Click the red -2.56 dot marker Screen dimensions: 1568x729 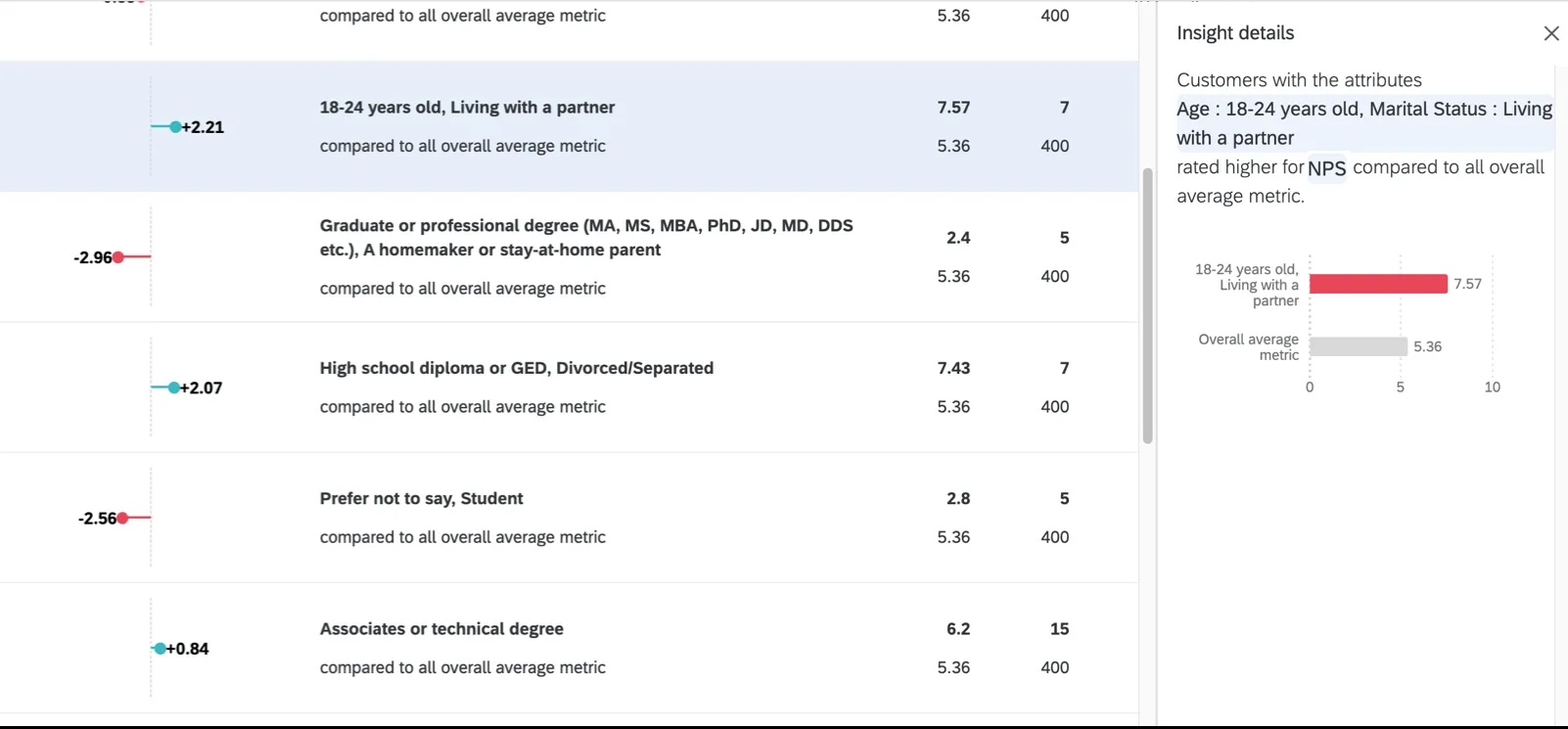coord(121,519)
